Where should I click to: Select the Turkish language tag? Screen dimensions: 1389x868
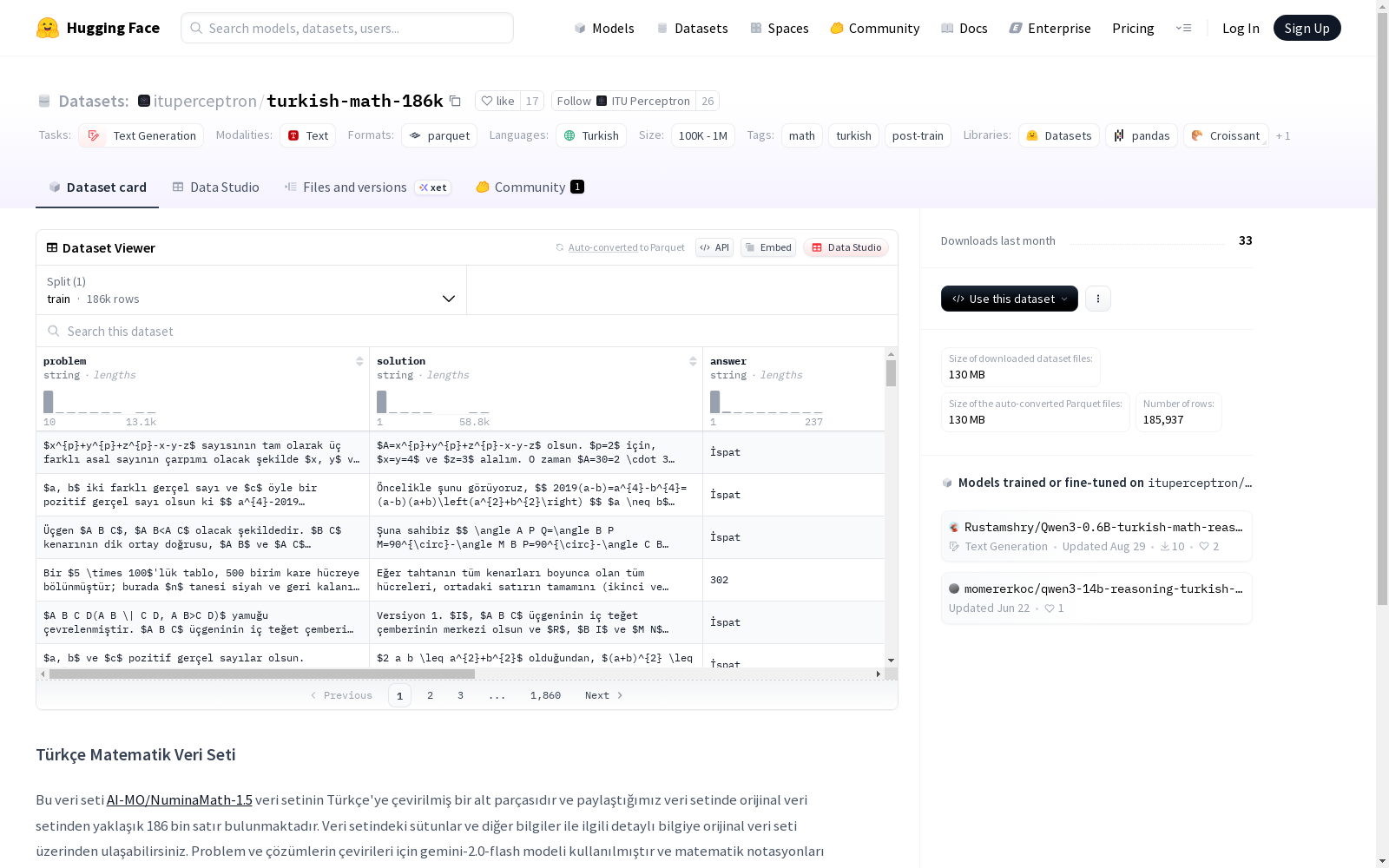[591, 135]
